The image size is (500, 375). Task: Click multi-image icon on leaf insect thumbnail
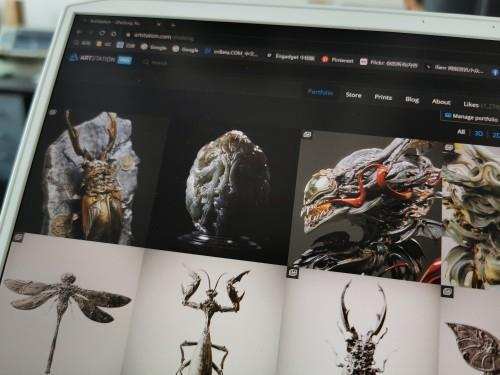[447, 292]
